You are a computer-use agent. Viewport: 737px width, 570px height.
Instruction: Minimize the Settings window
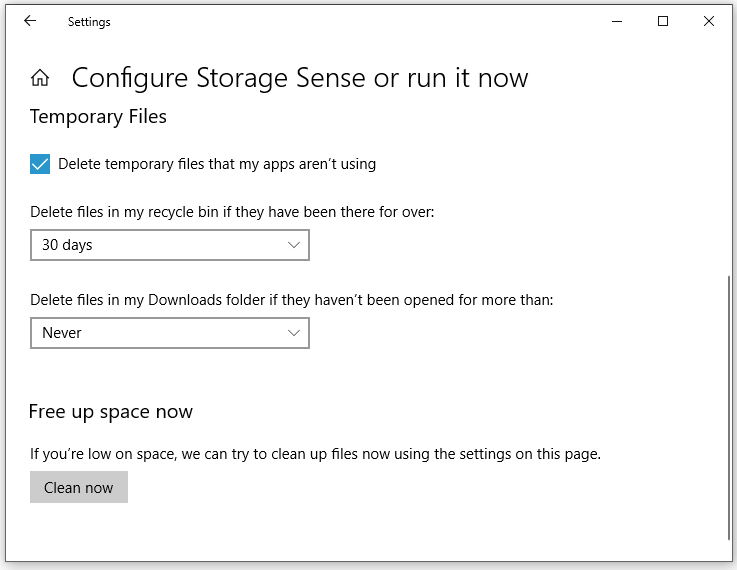click(617, 21)
